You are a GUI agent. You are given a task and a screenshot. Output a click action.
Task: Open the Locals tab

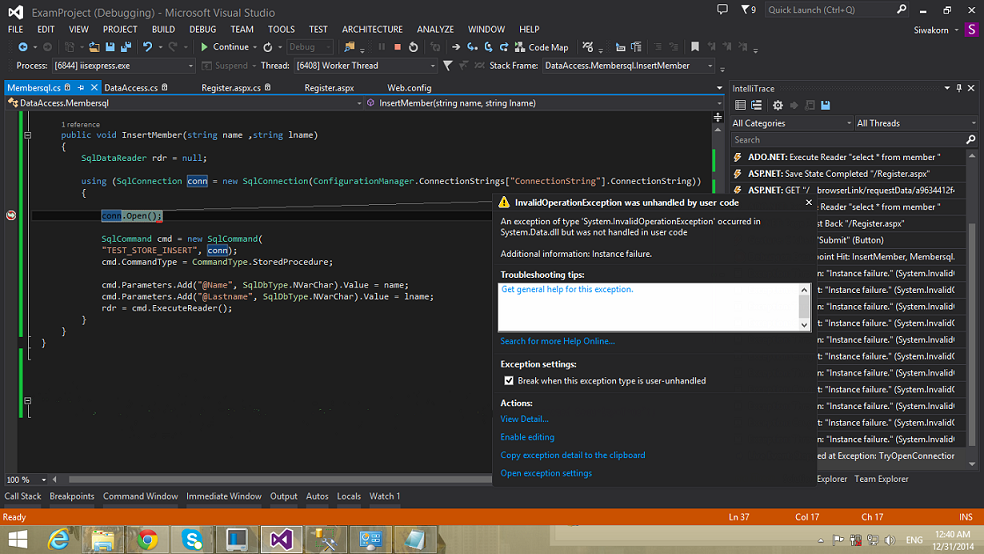349,496
